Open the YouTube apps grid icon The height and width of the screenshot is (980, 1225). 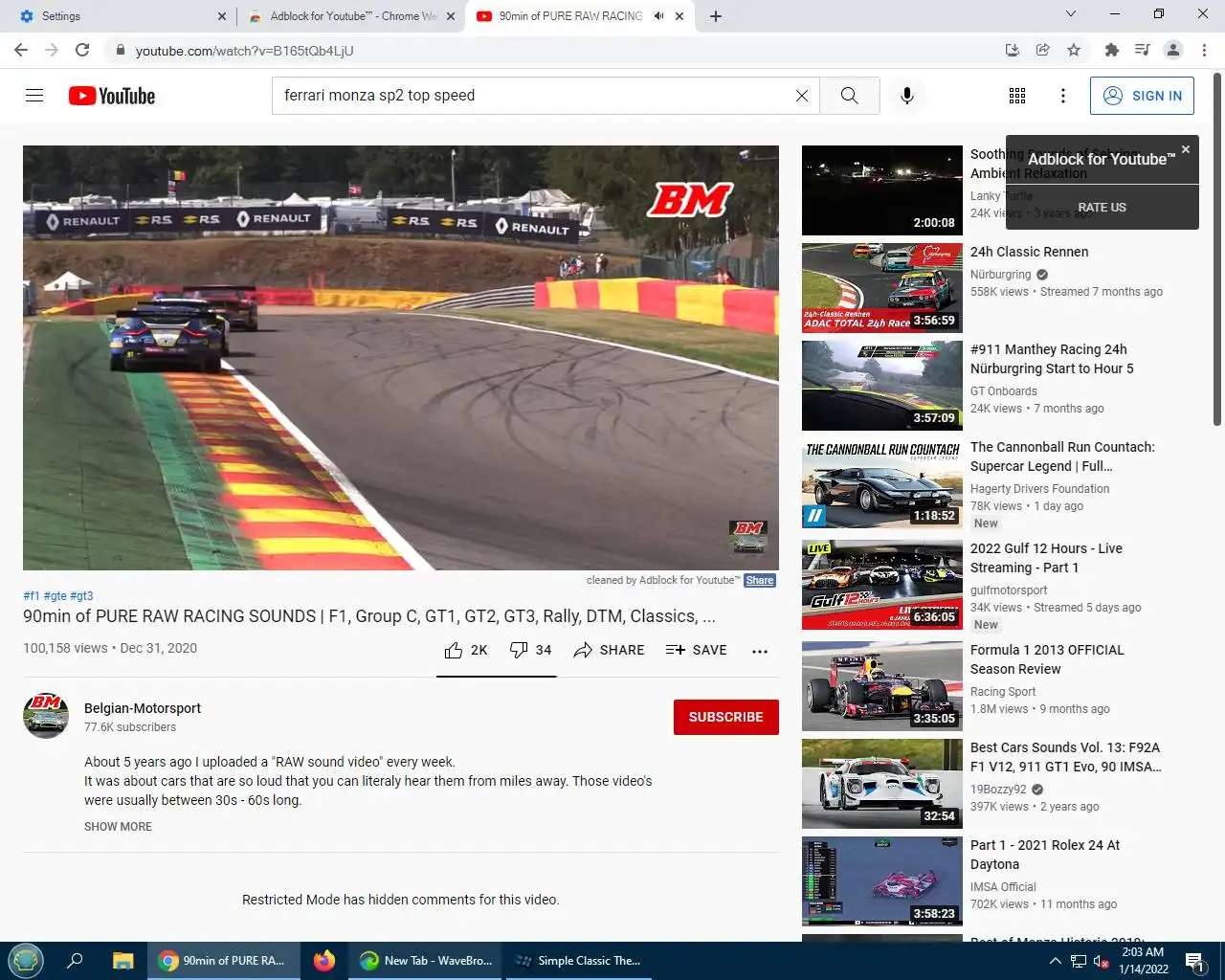[1017, 96]
